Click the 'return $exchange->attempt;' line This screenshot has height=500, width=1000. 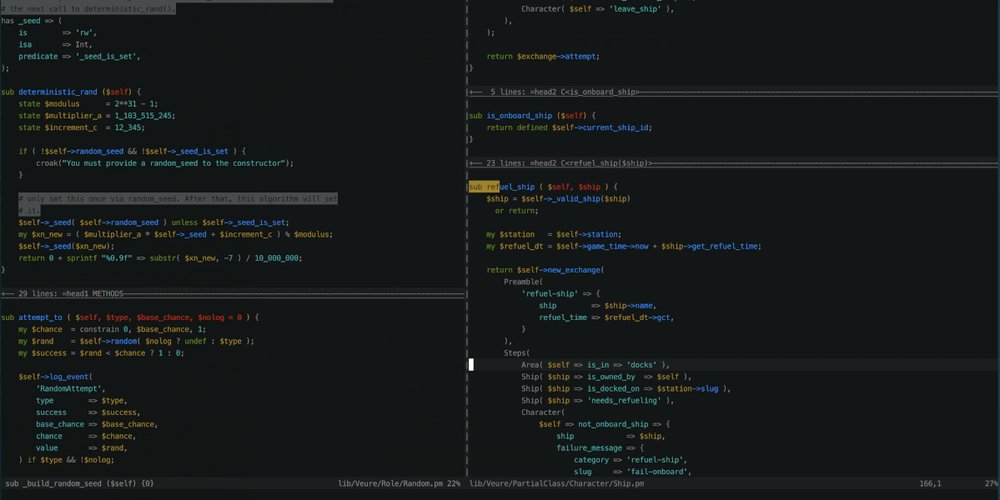point(543,56)
